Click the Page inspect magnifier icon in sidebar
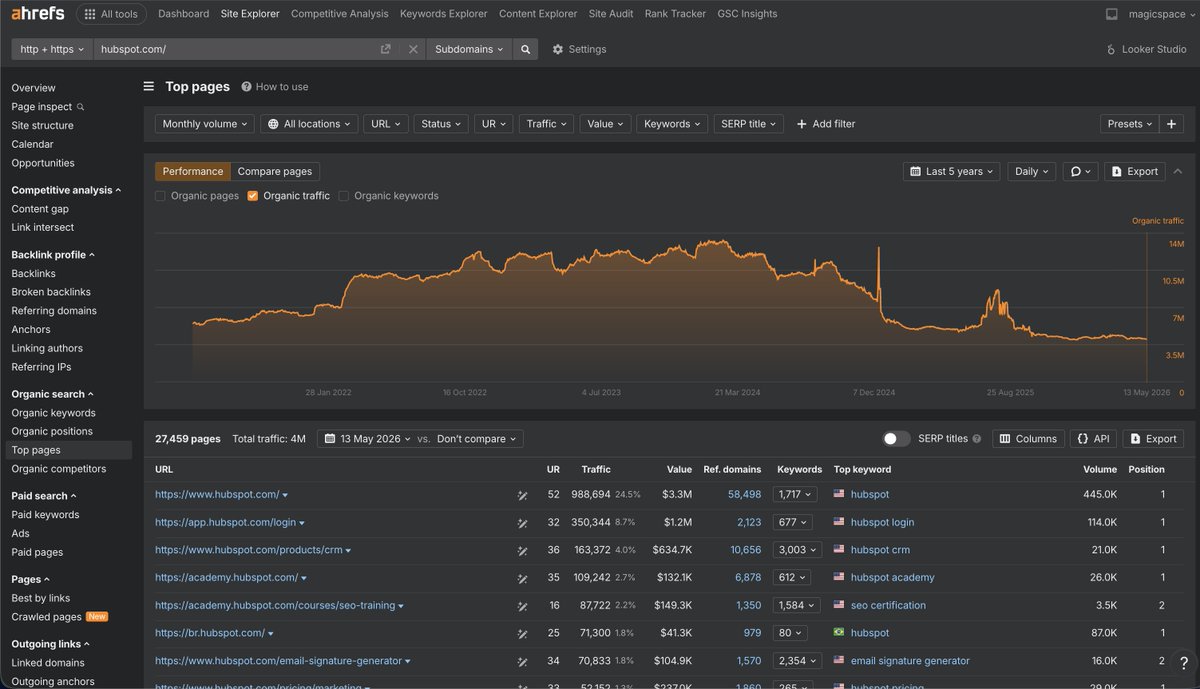1200x689 pixels. [x=81, y=107]
